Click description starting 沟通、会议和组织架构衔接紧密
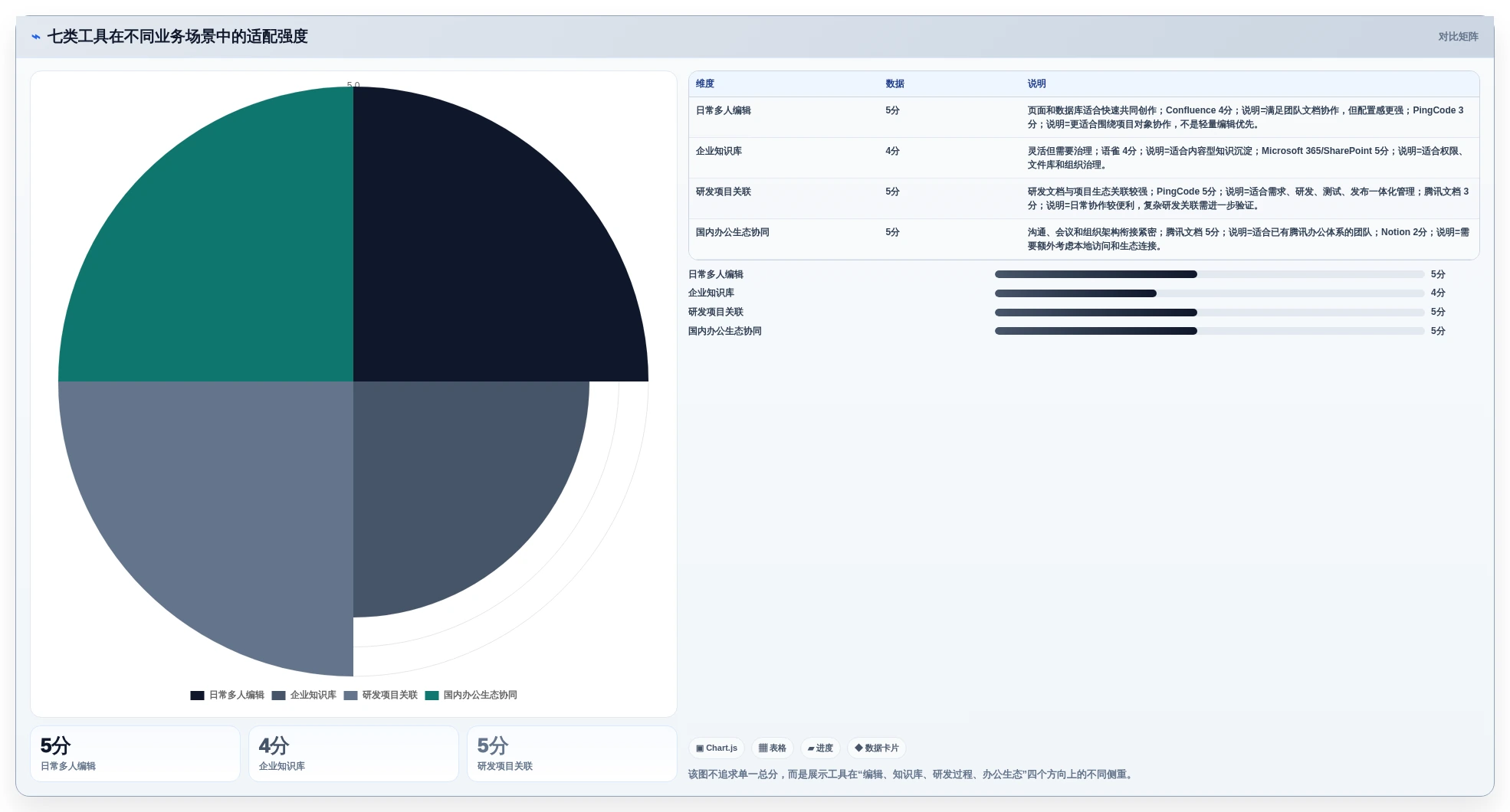1510x812 pixels. click(1249, 239)
